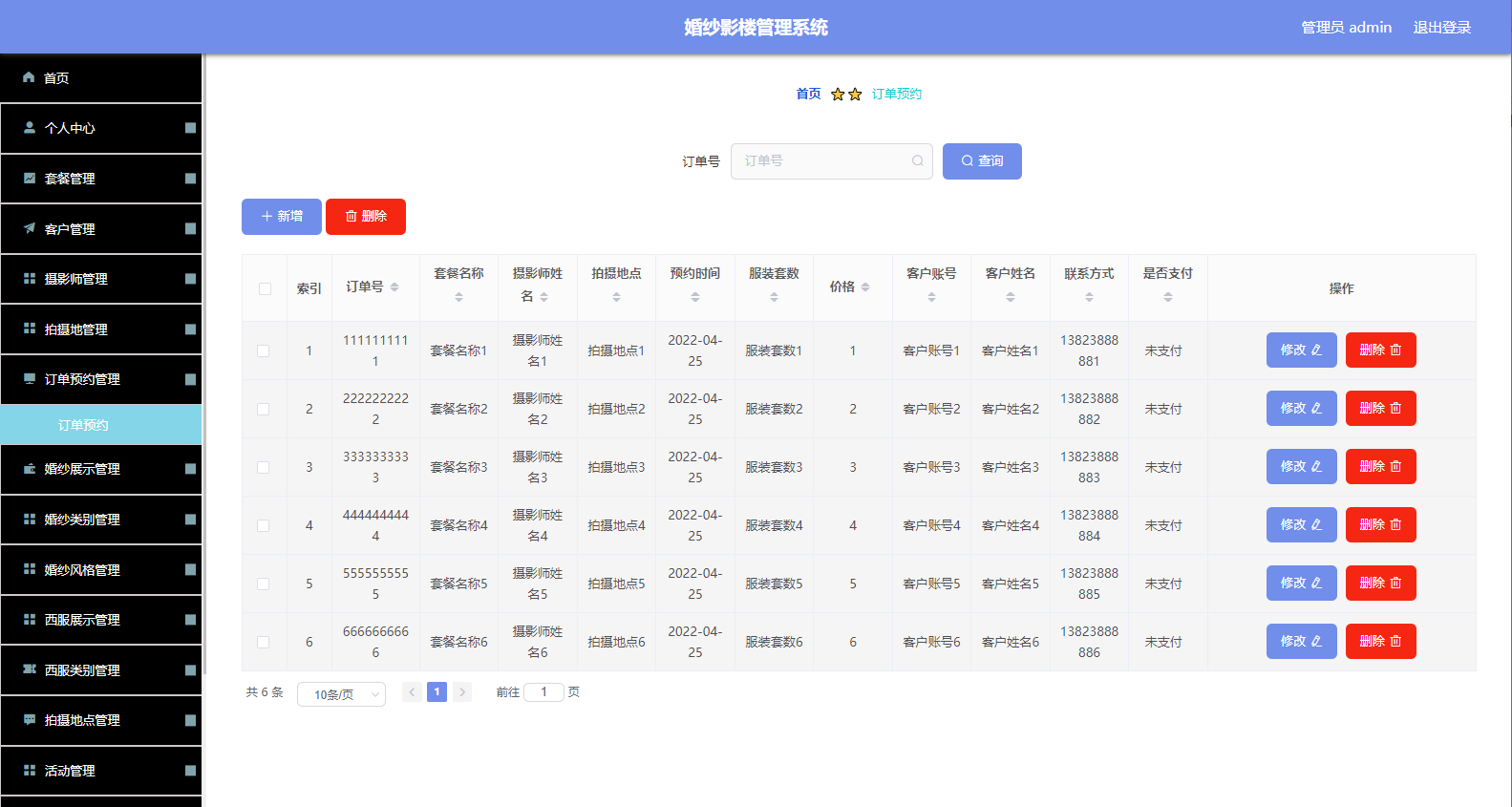Viewport: 1512px width, 807px height.
Task: Open 婚纱风格管理 in the sidebar
Action: [101, 570]
